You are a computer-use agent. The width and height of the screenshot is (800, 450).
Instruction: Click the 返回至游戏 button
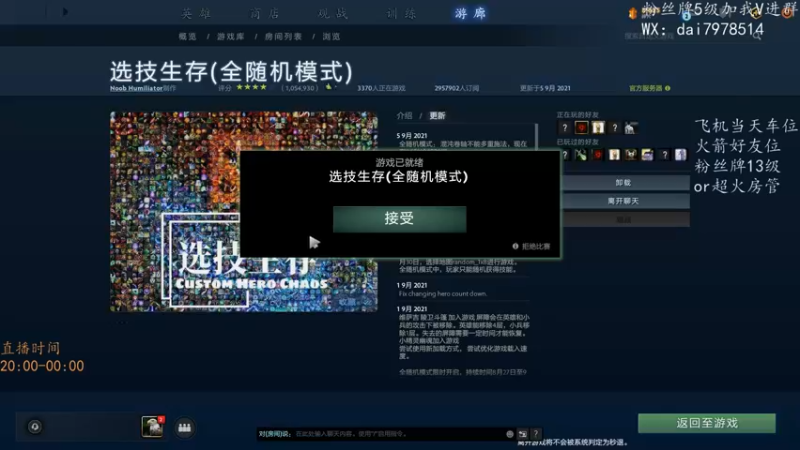pos(707,423)
